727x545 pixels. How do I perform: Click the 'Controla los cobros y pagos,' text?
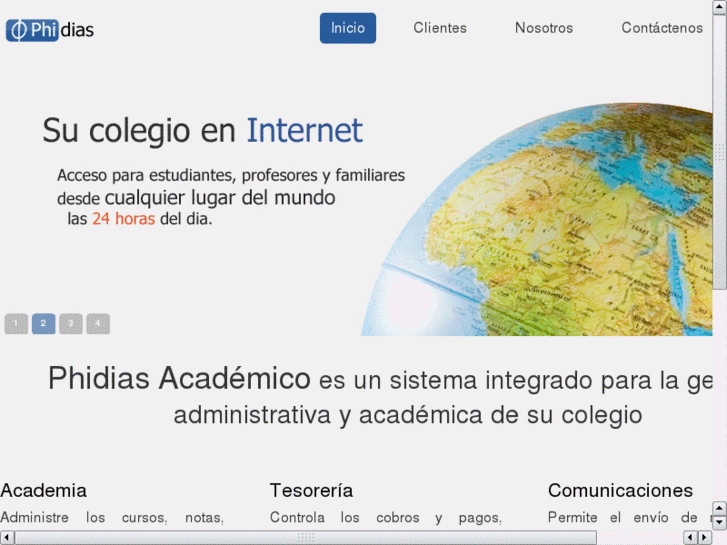pyautogui.click(x=386, y=518)
